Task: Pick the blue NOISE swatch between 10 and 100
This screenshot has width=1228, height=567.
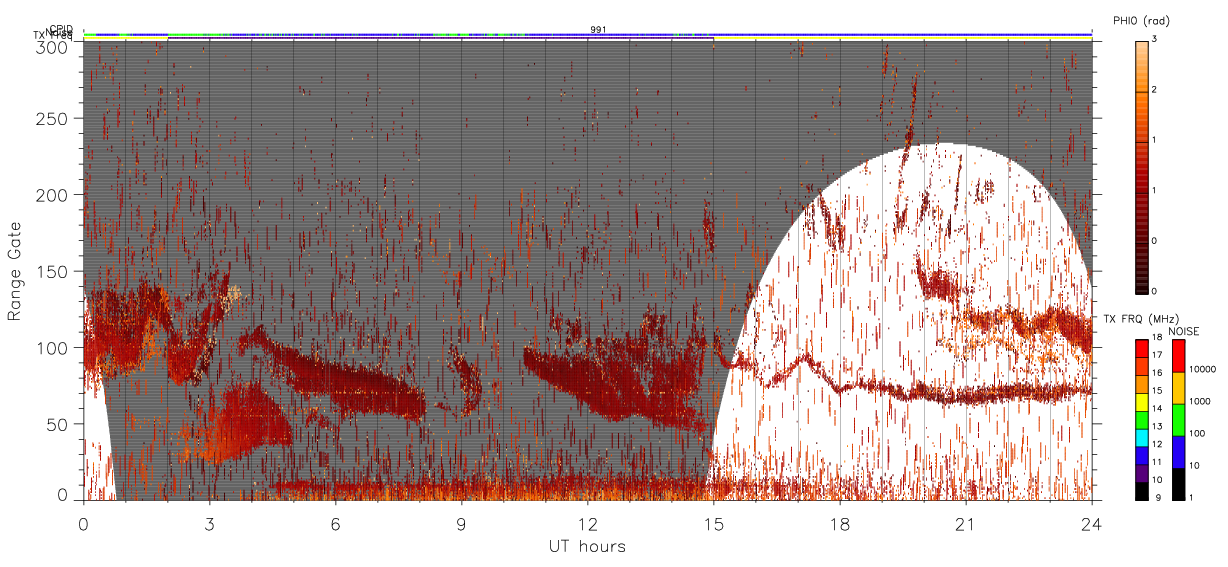Action: [x=1178, y=452]
